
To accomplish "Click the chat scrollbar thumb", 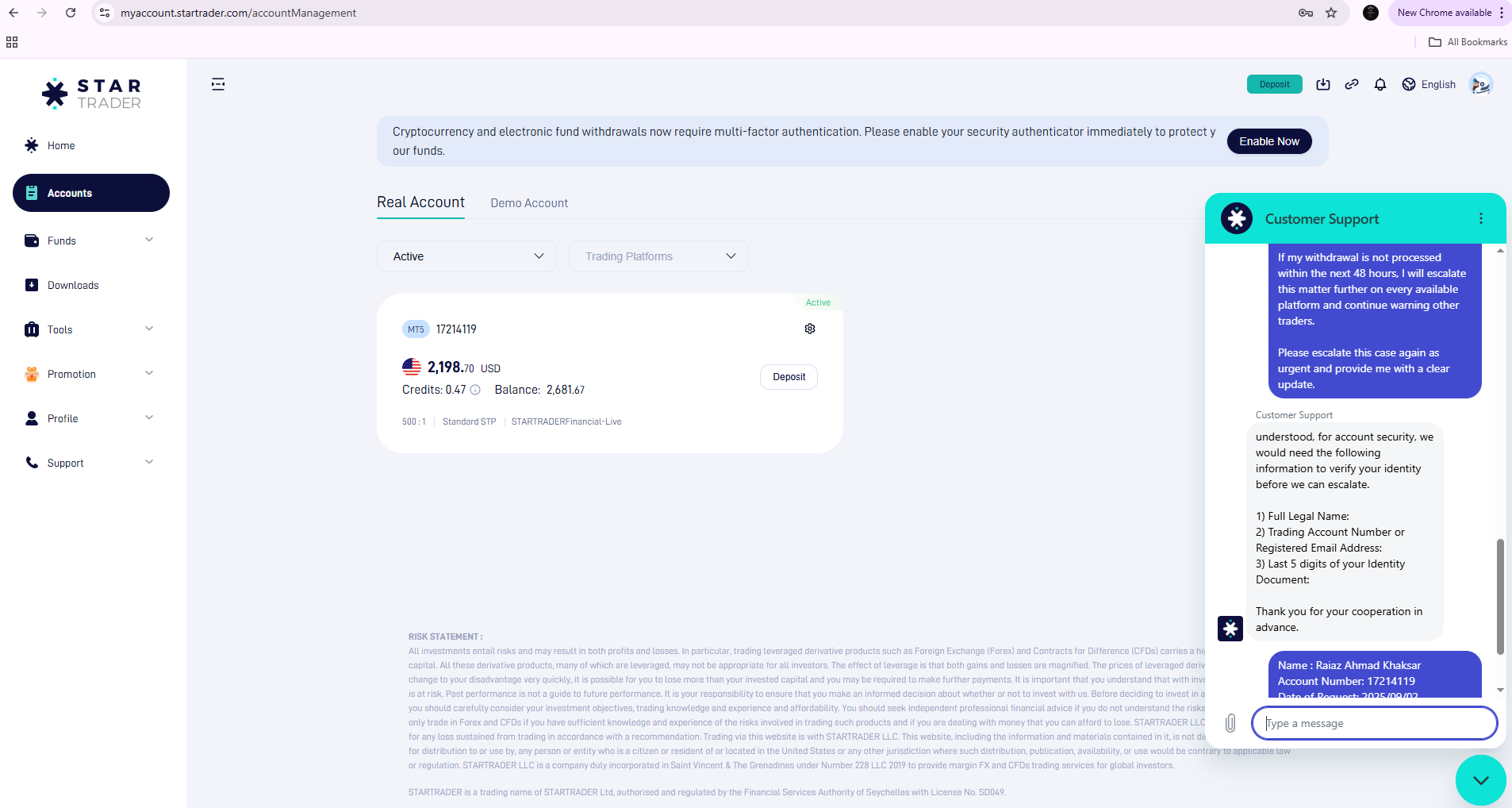I will point(1500,597).
